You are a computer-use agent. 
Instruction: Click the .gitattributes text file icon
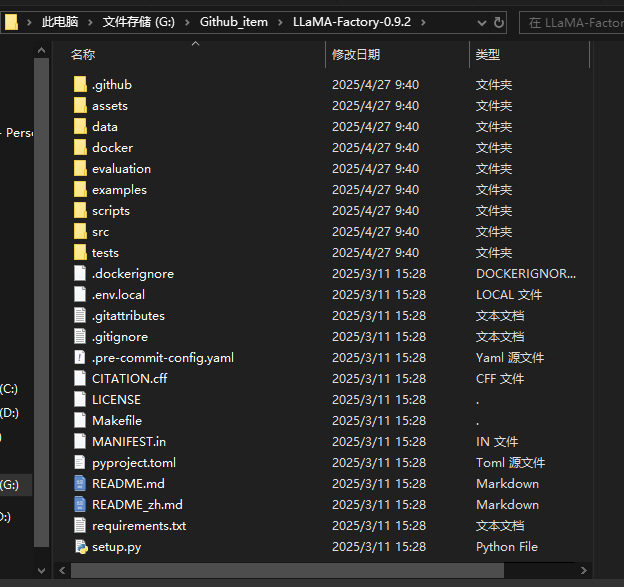80,316
